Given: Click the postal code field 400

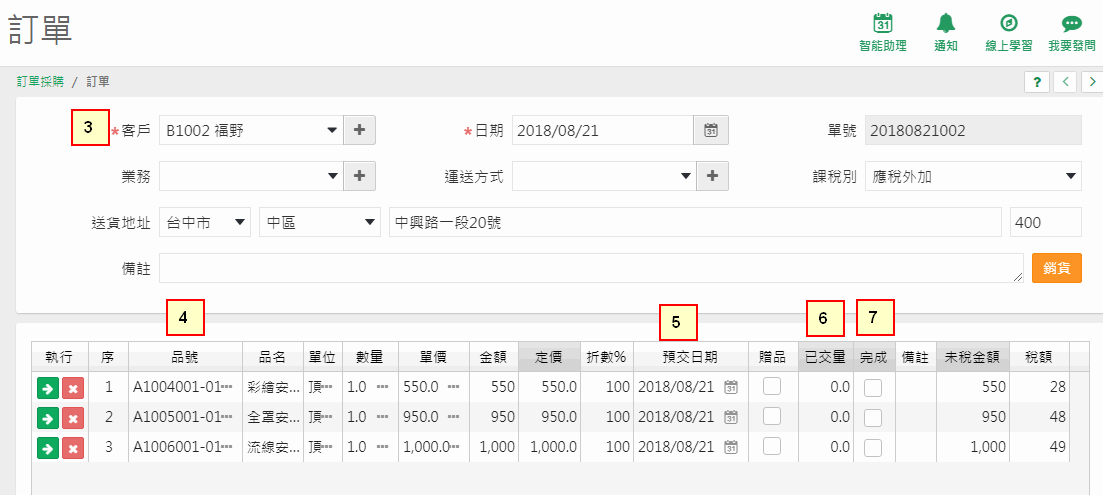Looking at the screenshot, I should click(x=1046, y=222).
